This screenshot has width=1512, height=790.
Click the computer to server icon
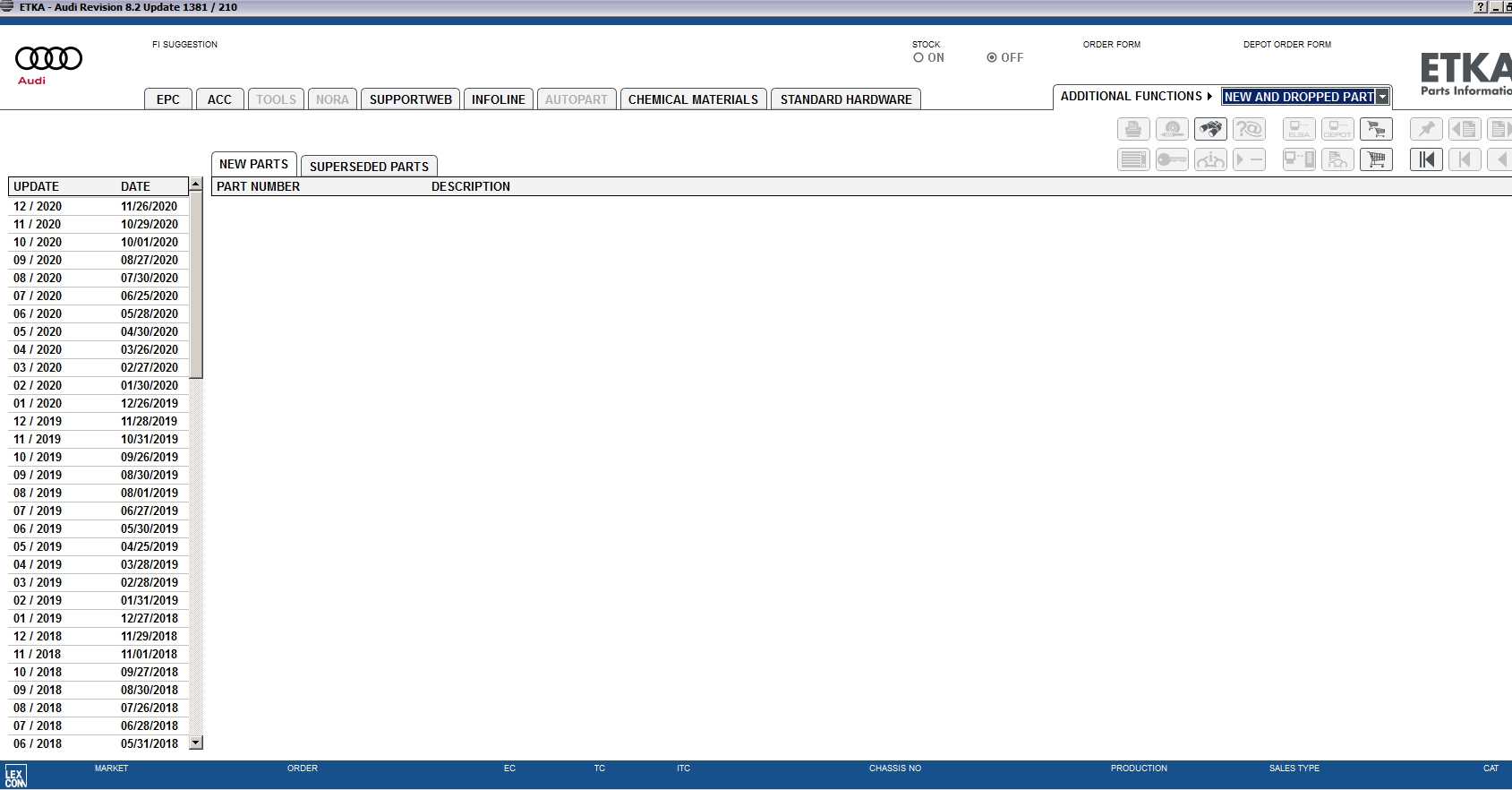pyautogui.click(x=1299, y=159)
